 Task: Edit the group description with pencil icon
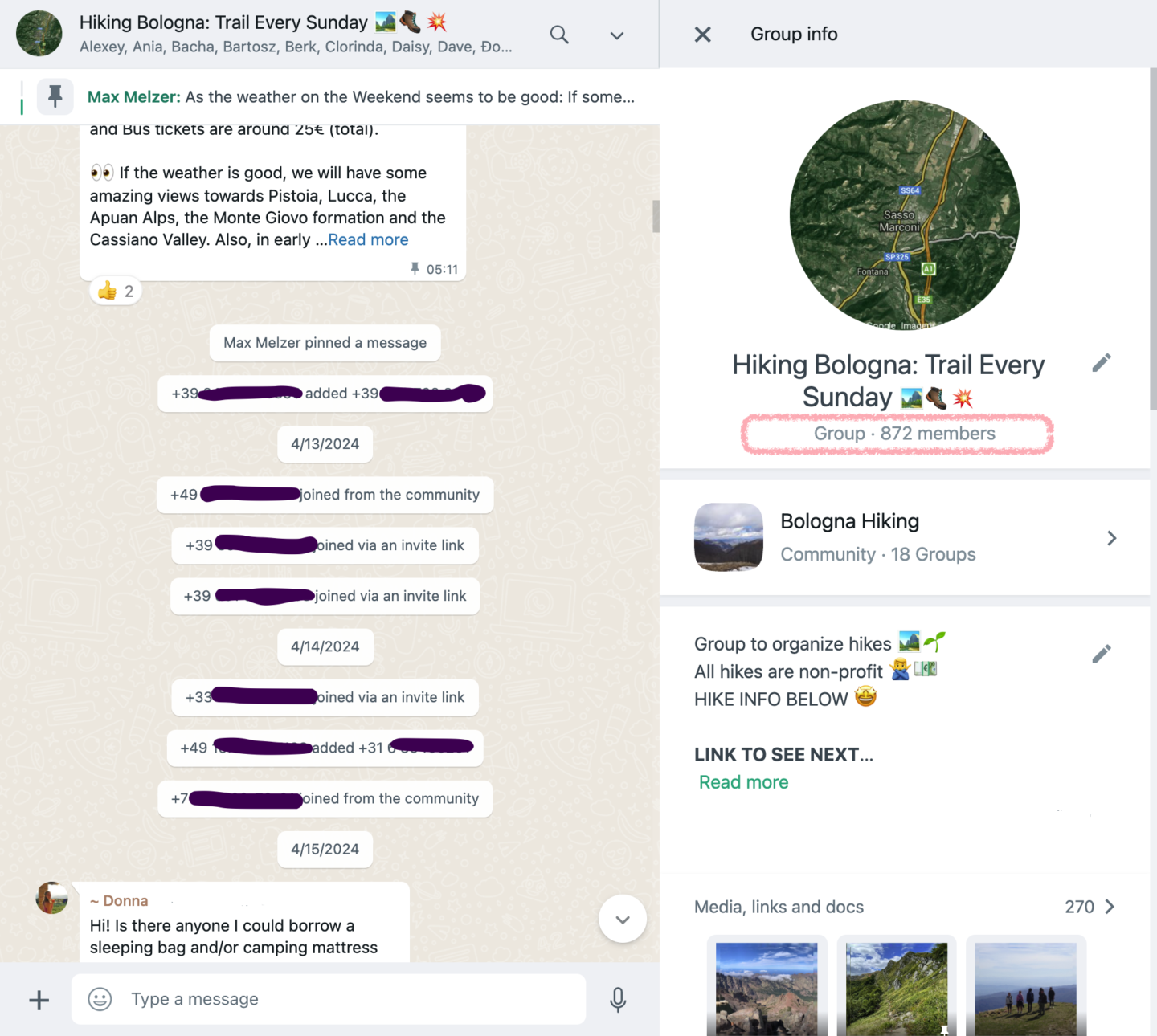(1102, 654)
